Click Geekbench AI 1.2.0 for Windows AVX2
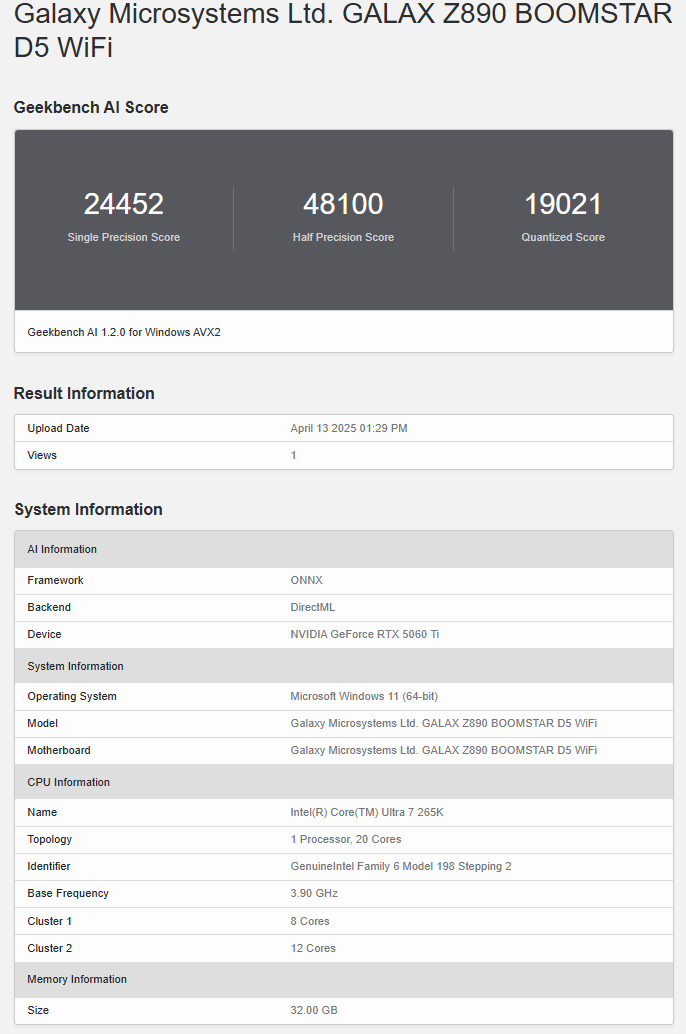This screenshot has height=1034, width=686. [x=124, y=332]
